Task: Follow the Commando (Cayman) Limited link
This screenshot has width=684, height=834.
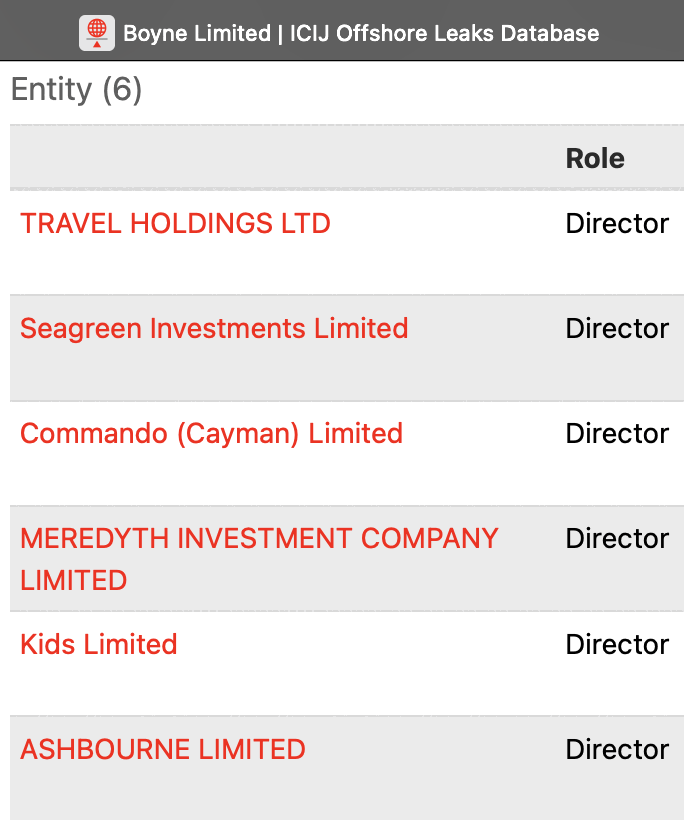Action: (x=211, y=433)
